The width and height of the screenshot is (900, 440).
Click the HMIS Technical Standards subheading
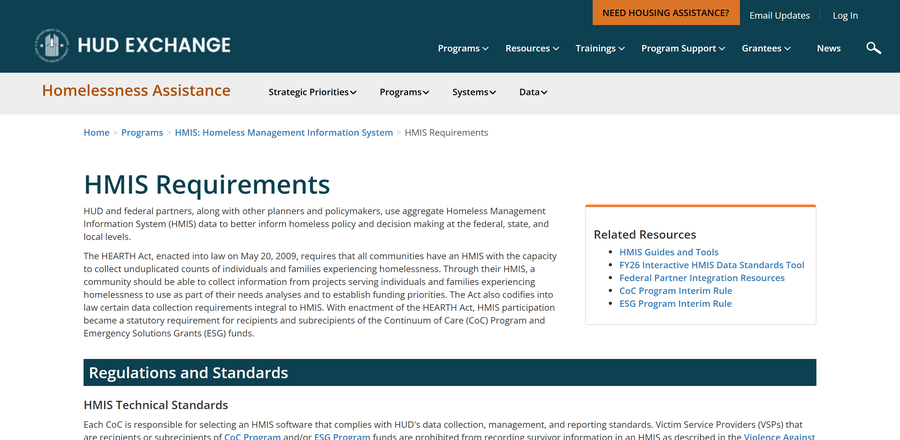156,405
